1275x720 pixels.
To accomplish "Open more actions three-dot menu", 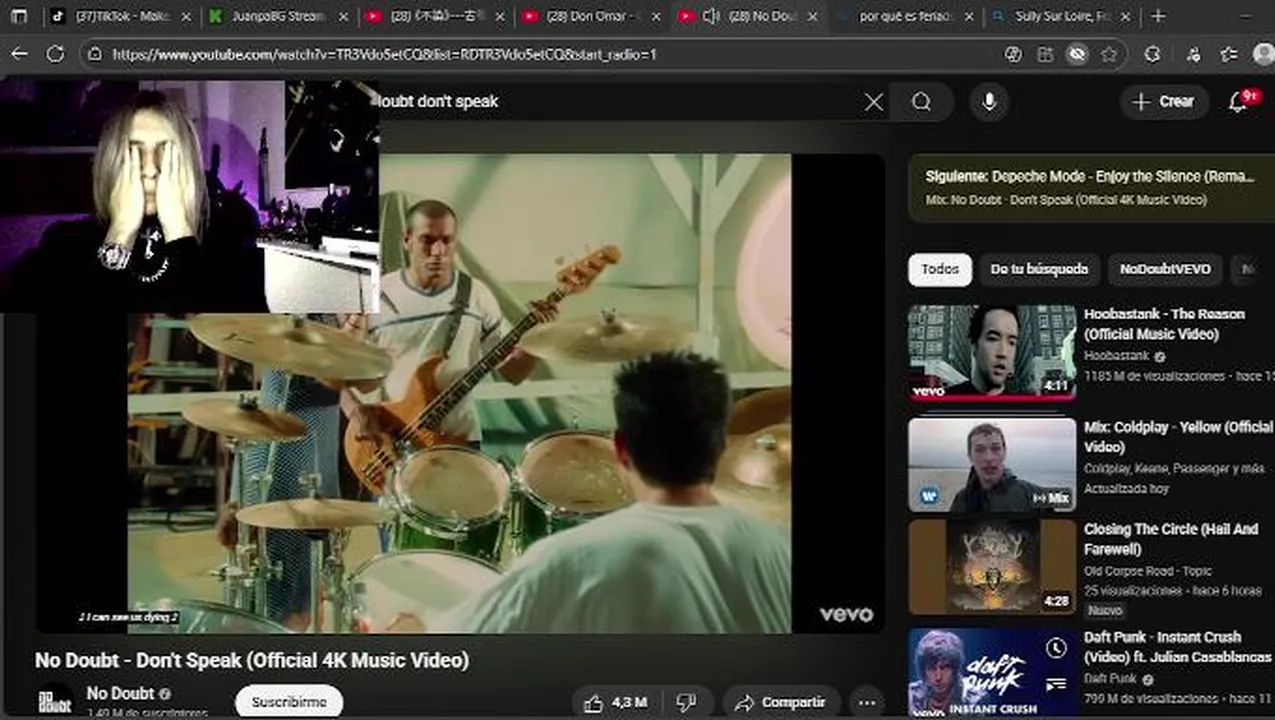I will click(867, 702).
